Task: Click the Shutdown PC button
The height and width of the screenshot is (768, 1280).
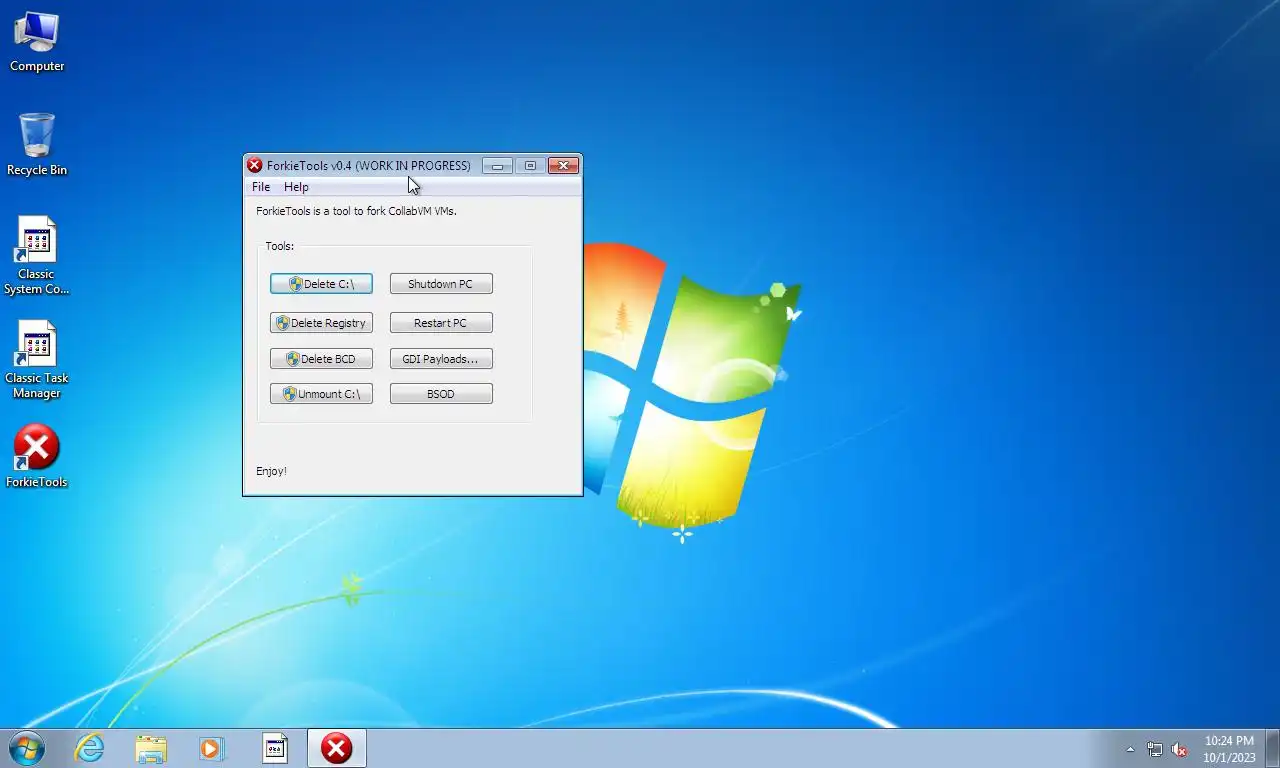Action: tap(441, 284)
